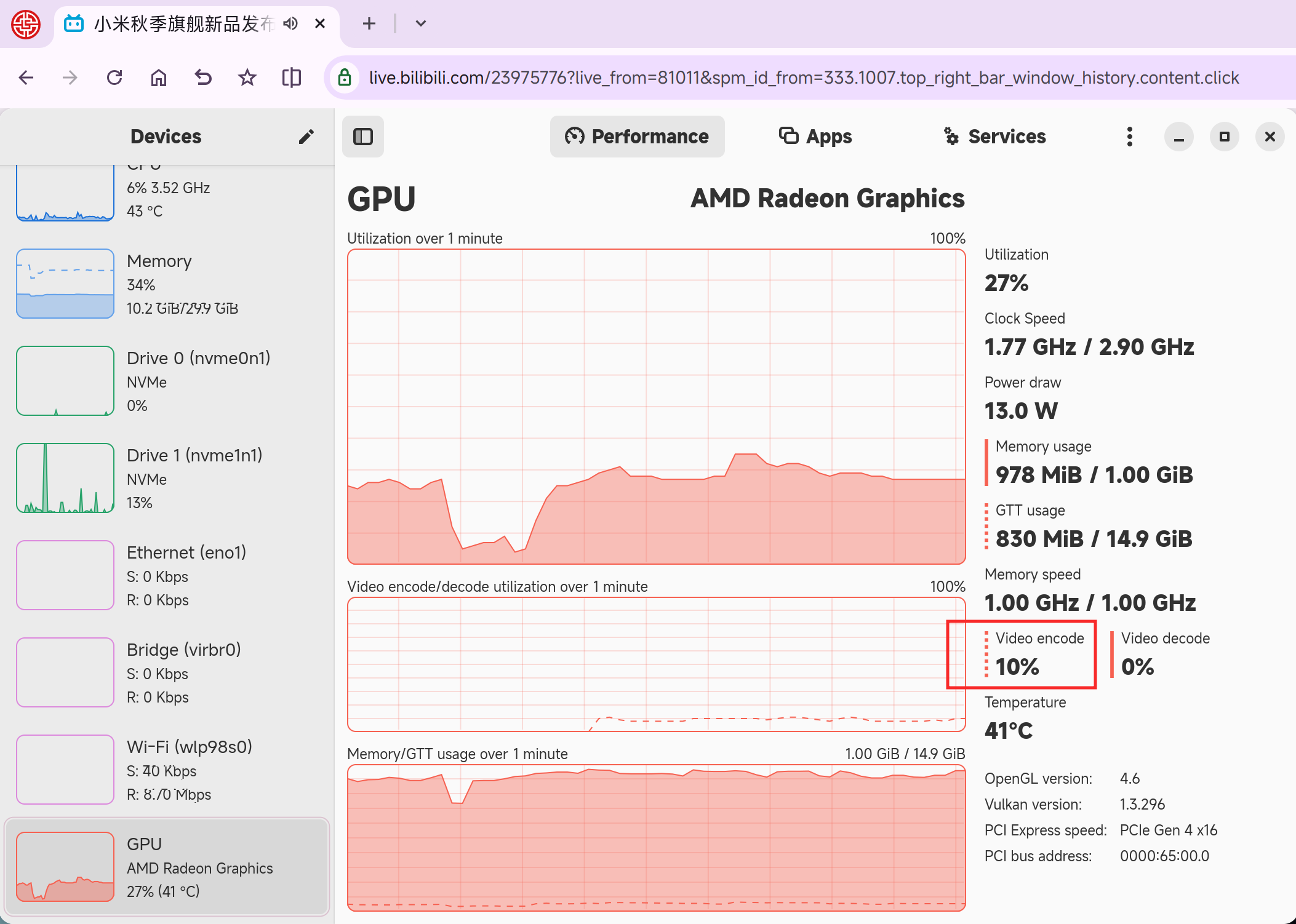Go forward in browser history
Screen dimensions: 1296x924
point(70,78)
